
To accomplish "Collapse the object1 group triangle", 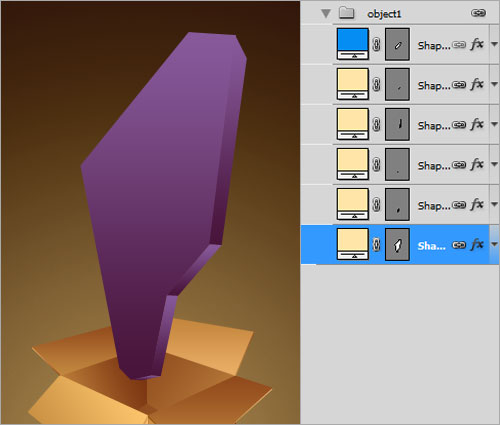I will tap(326, 14).
